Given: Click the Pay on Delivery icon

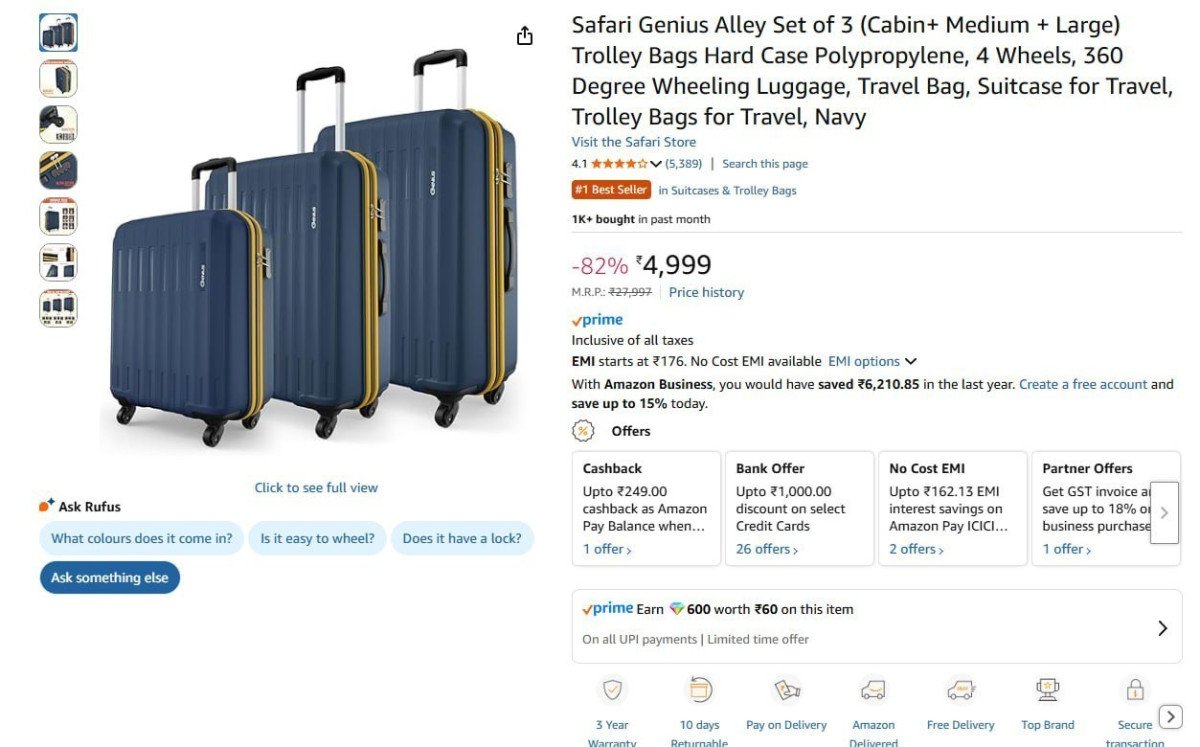Looking at the screenshot, I should point(786,689).
